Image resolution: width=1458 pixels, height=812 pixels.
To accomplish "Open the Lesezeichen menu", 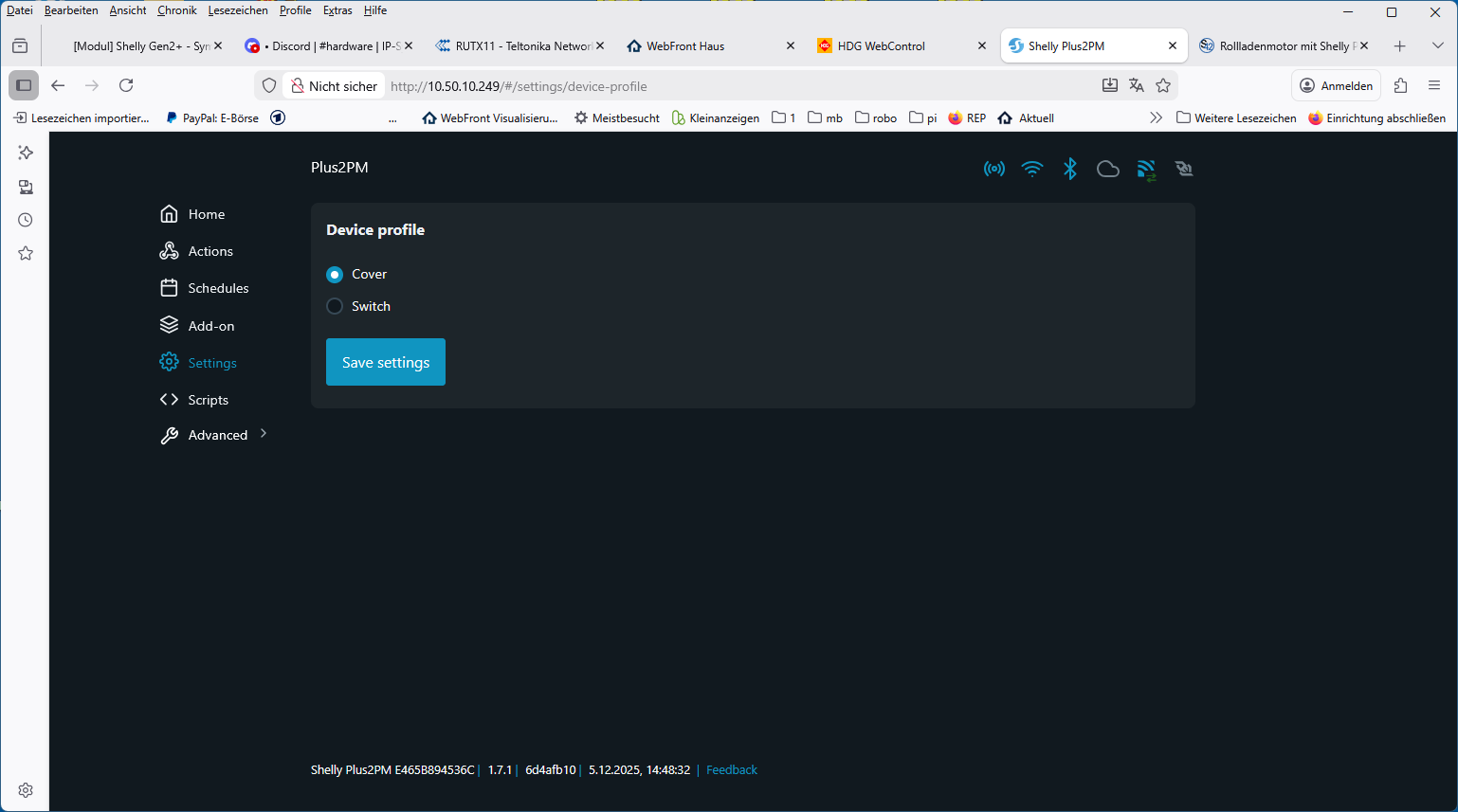I will click(x=237, y=10).
